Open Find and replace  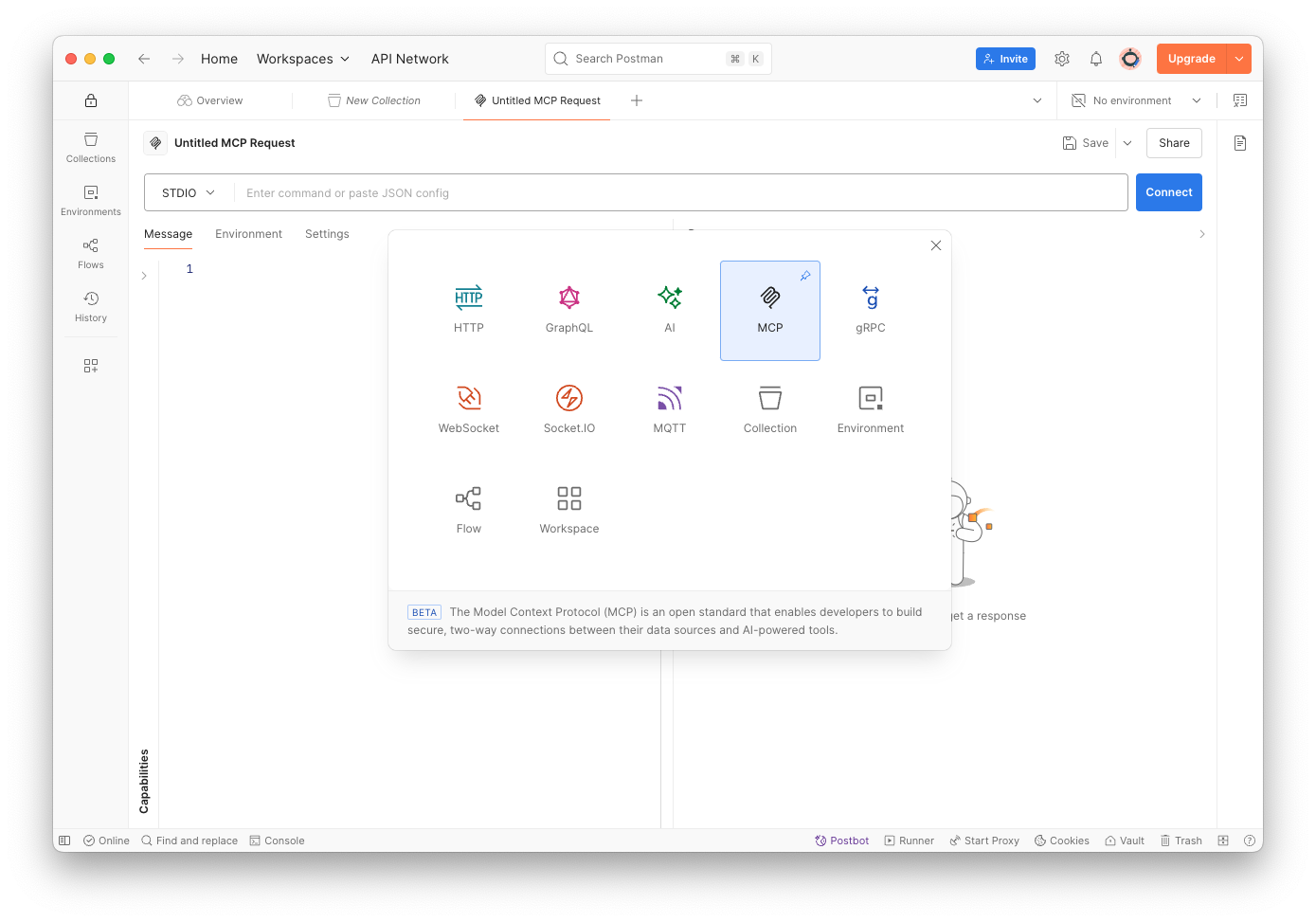[x=189, y=841]
